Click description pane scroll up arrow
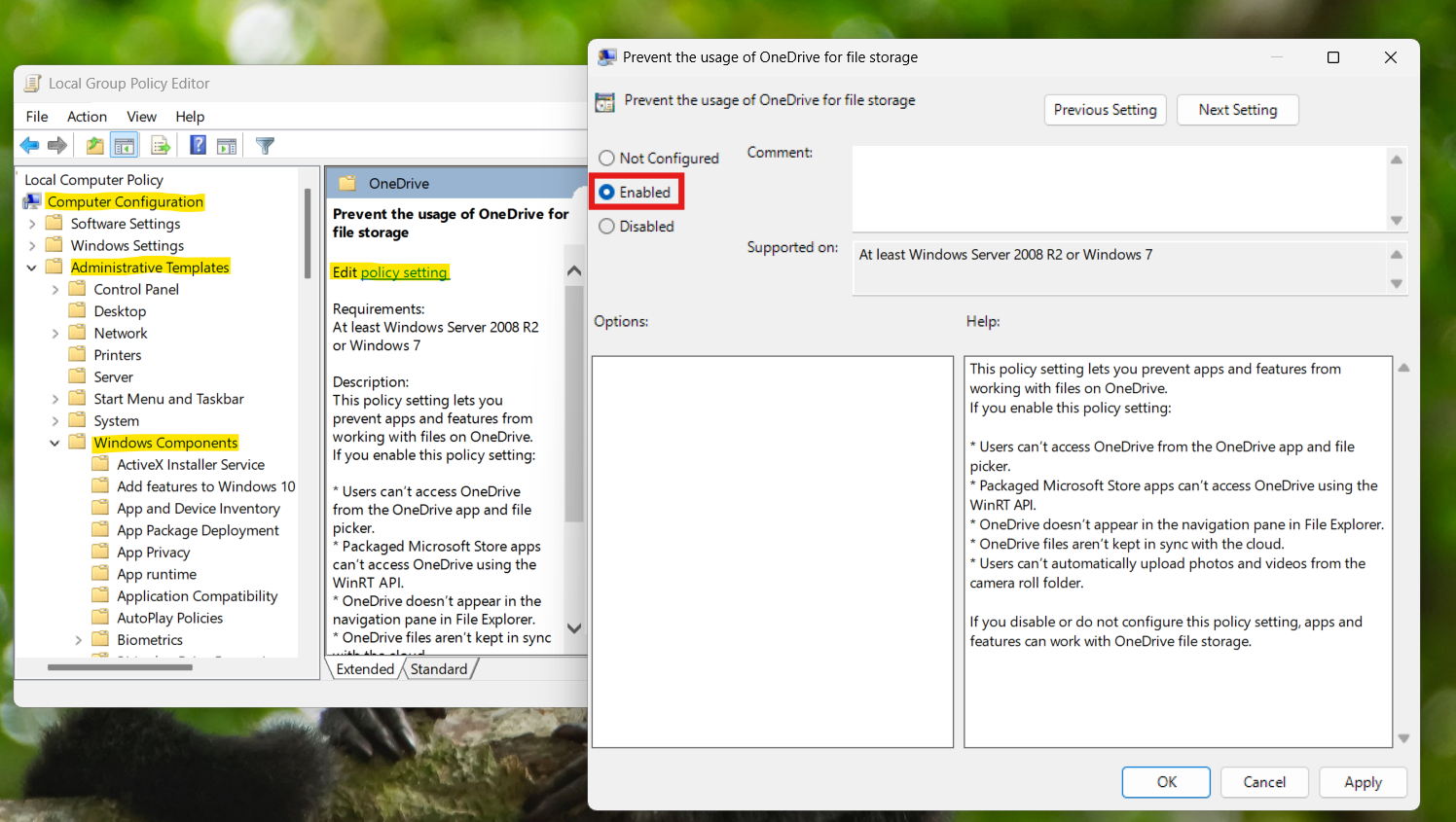 574,270
